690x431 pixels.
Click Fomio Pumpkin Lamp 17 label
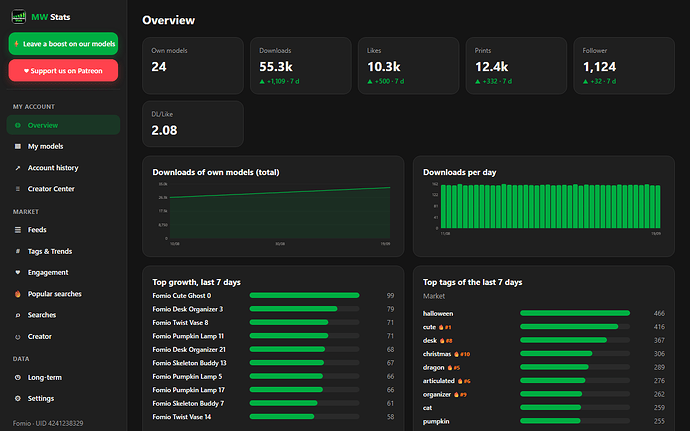click(188, 390)
